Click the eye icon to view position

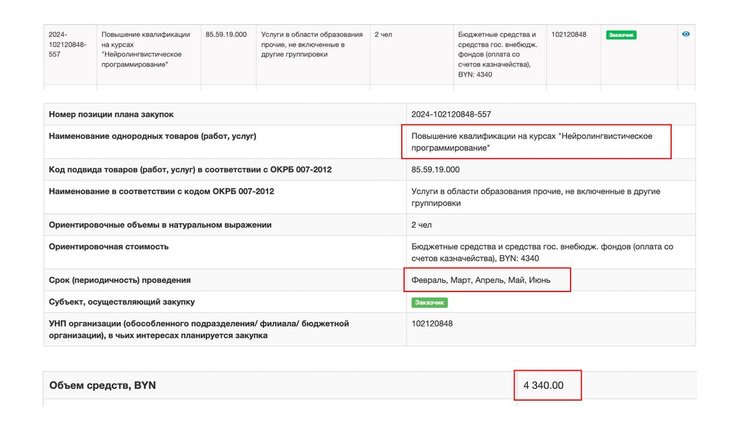[686, 34]
